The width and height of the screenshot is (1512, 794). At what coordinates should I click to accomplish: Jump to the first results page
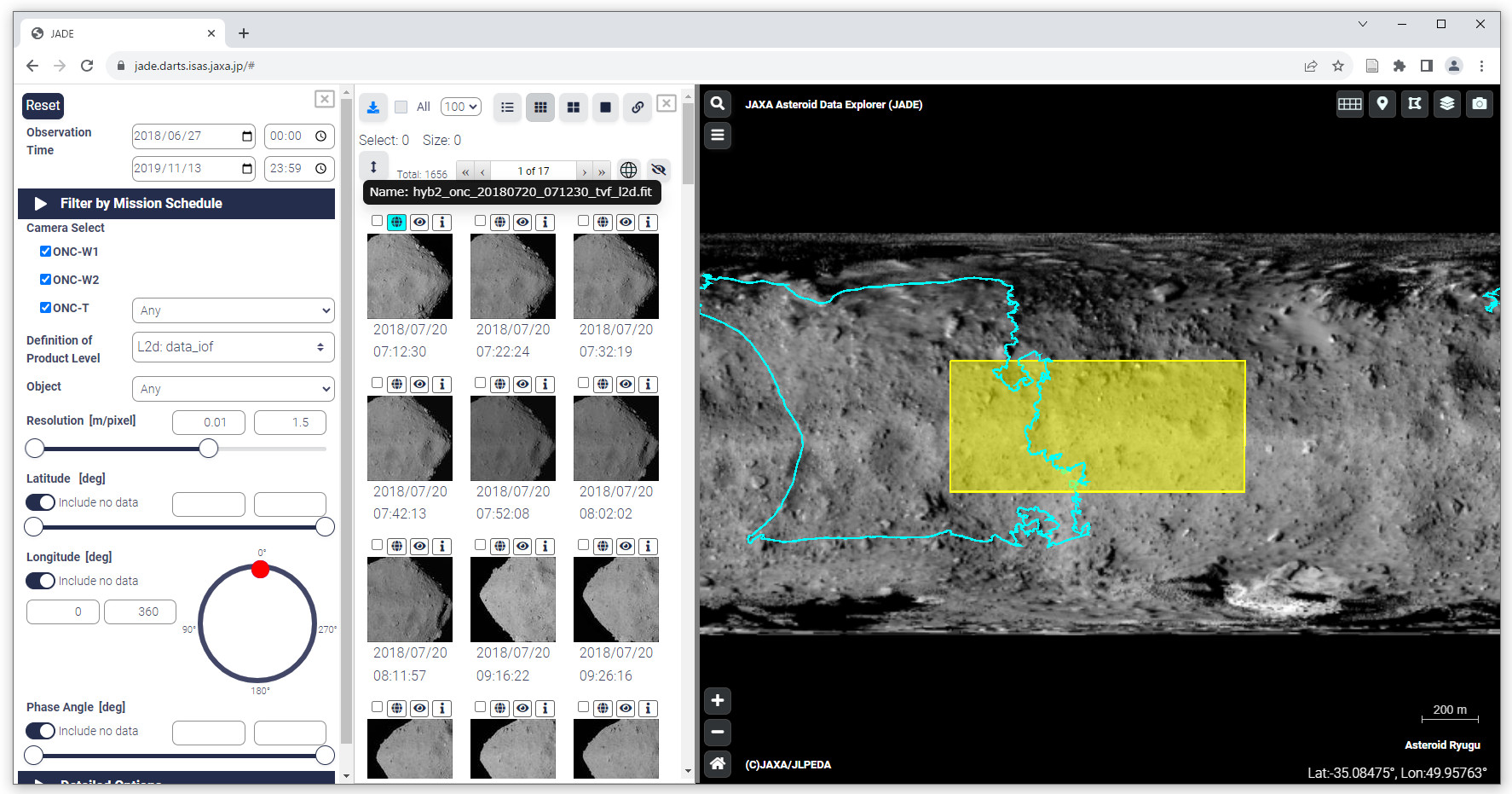[465, 171]
